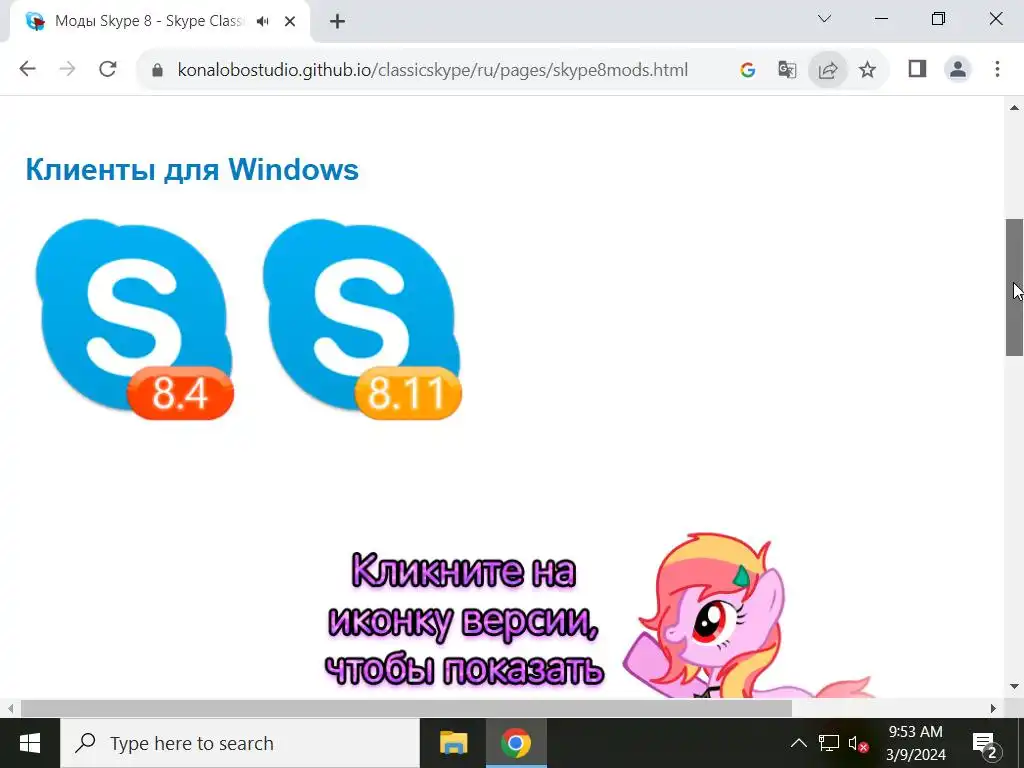The width and height of the screenshot is (1024, 768).
Task: Open the network status tray icon
Action: (829, 743)
